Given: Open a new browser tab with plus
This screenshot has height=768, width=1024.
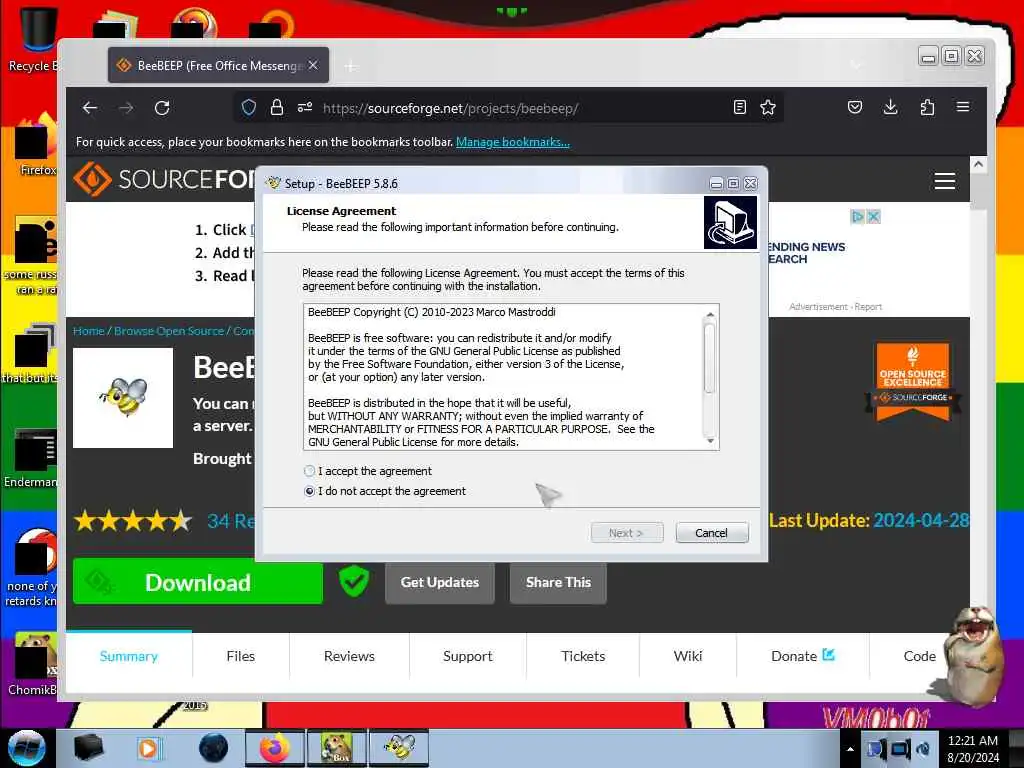Looking at the screenshot, I should (x=351, y=66).
